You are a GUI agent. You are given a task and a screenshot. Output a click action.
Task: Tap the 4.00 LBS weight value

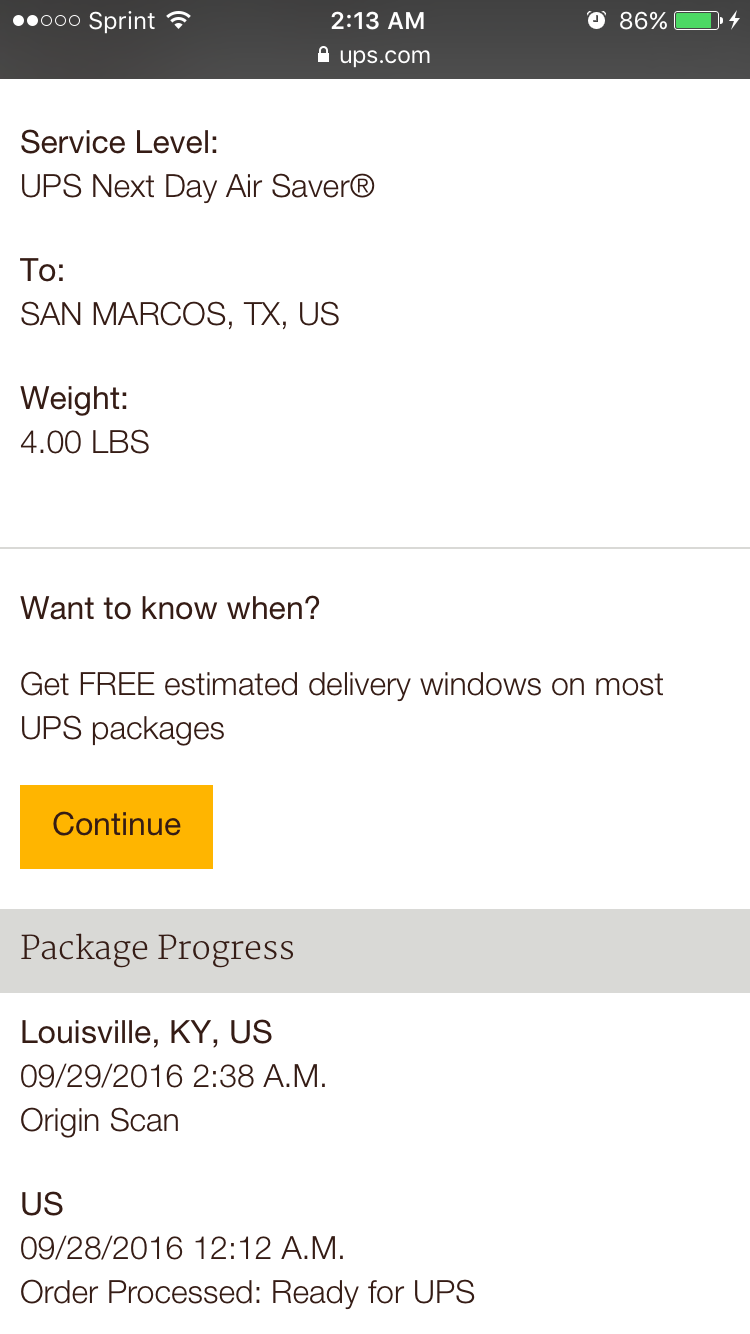coord(85,442)
